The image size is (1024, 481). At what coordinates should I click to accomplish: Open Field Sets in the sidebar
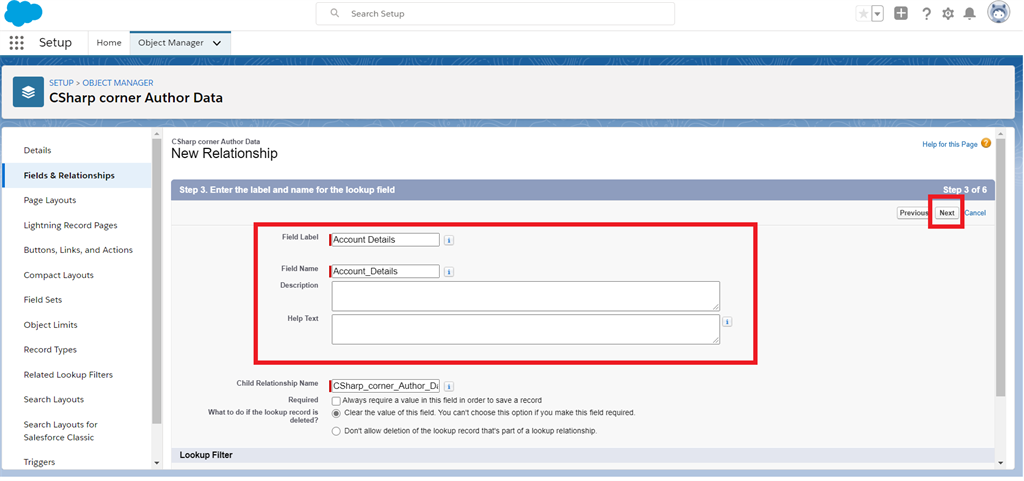tap(42, 300)
